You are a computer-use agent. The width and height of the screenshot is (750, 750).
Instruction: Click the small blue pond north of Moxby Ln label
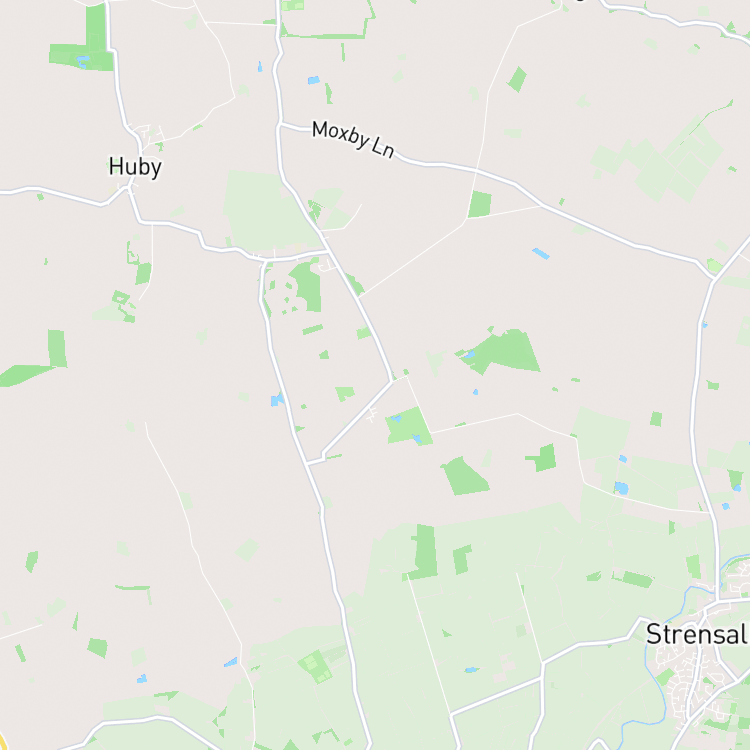coord(314,80)
